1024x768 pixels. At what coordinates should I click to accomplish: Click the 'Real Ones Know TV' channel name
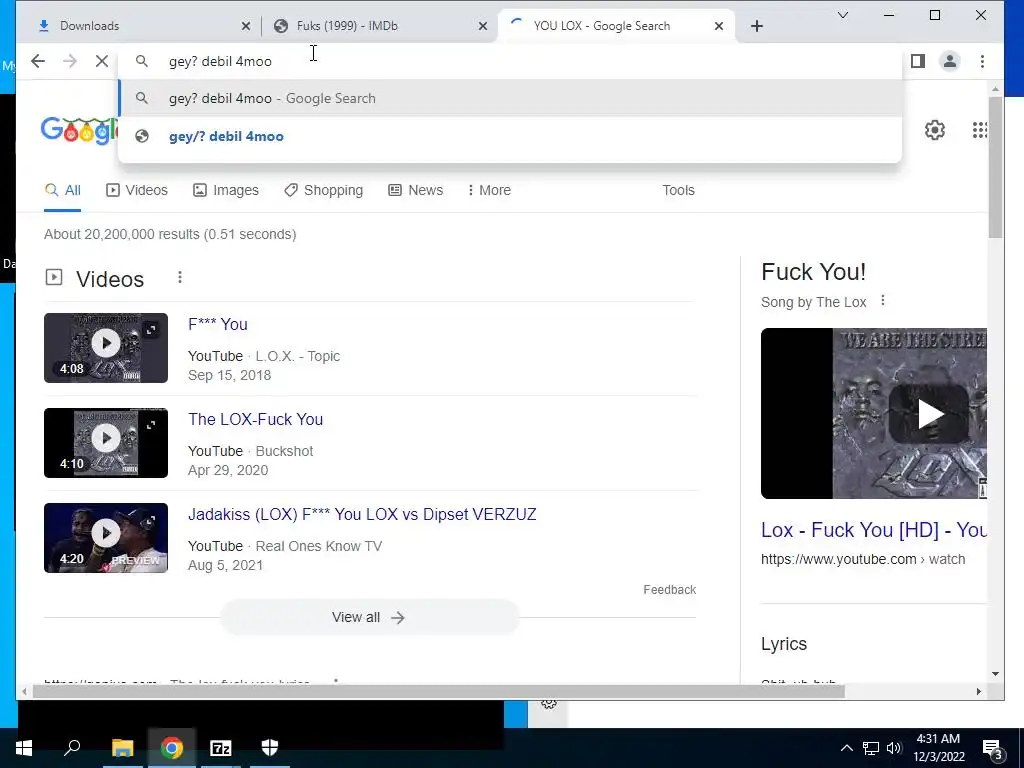[319, 546]
